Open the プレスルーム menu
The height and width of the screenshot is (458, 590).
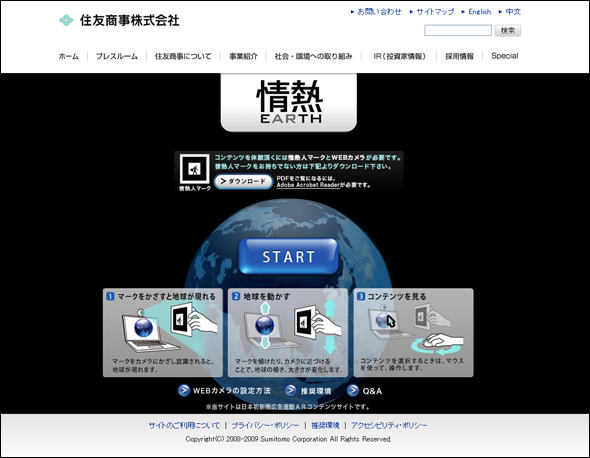tap(117, 56)
